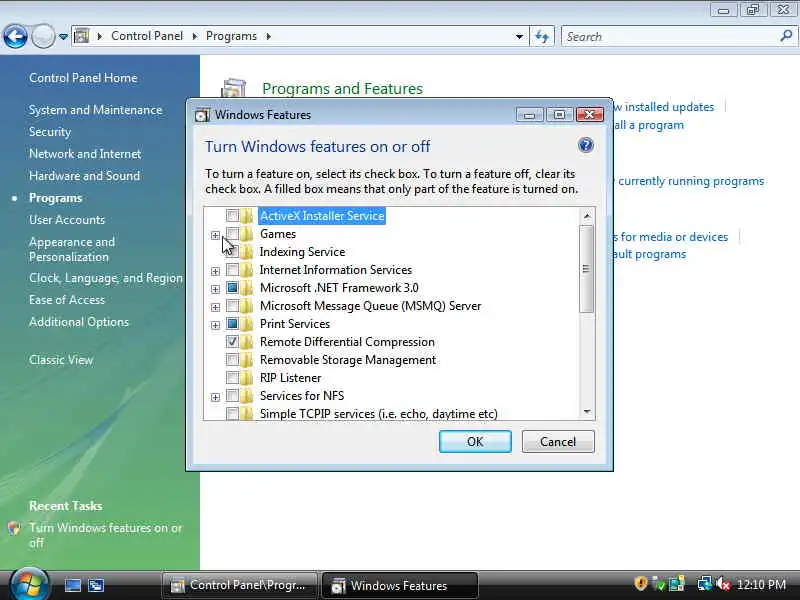Toggle Removable Storage Management checkbox
The height and width of the screenshot is (600, 800).
pos(232,360)
